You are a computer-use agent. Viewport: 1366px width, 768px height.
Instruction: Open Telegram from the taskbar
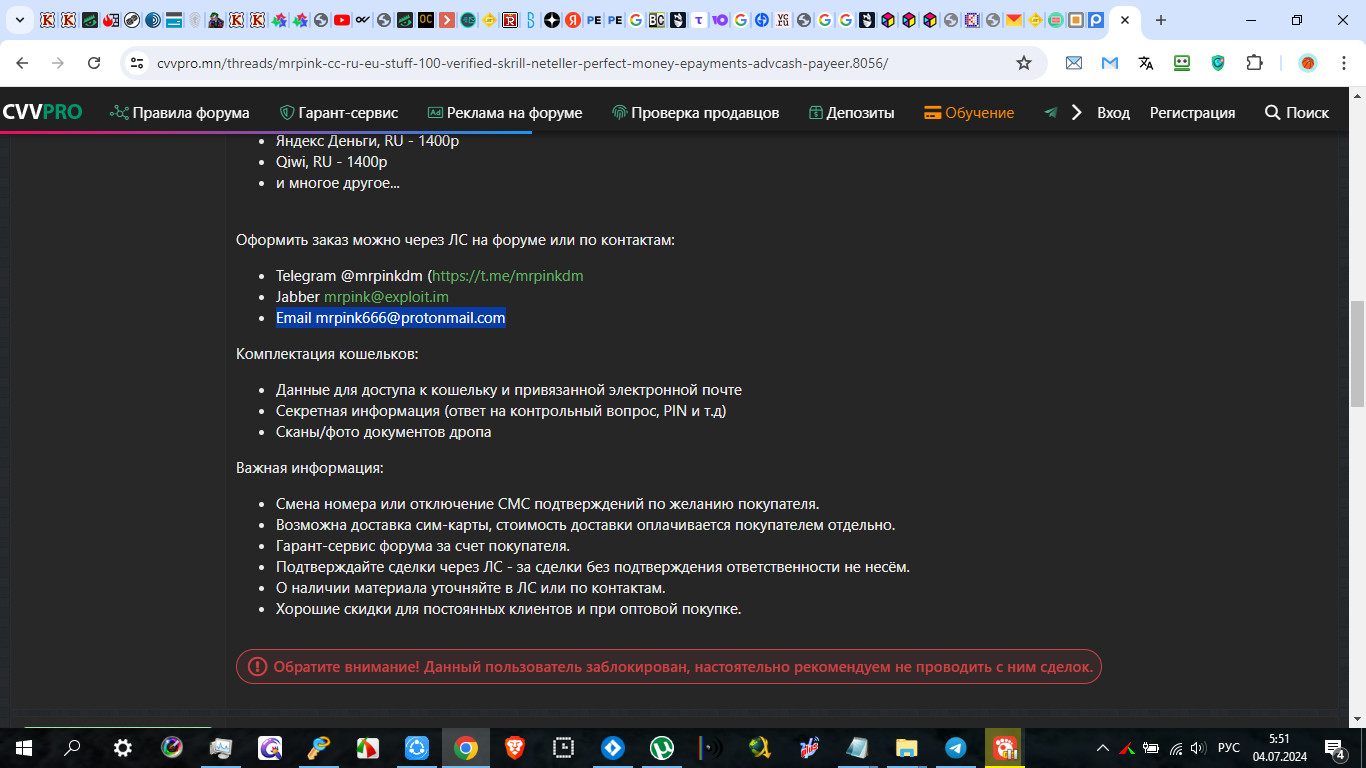(x=955, y=748)
